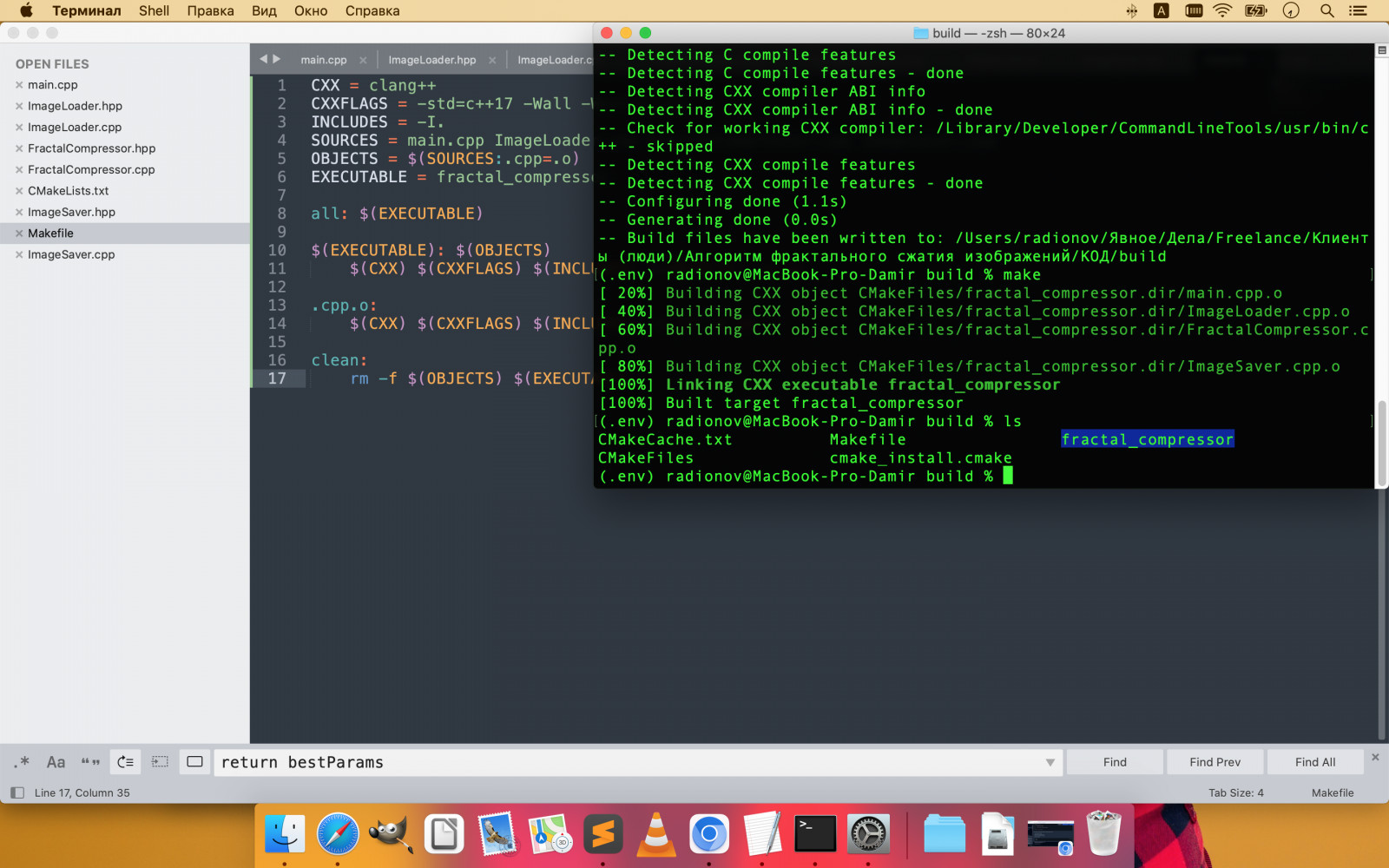The image size is (1389, 868).
Task: Close the ImageLoader.hpp tab
Action: tap(492, 60)
